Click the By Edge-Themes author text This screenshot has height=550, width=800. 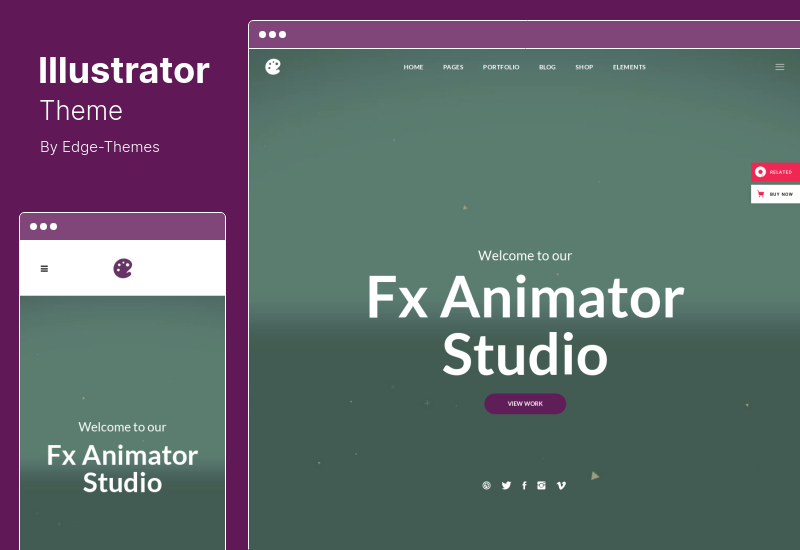click(100, 147)
